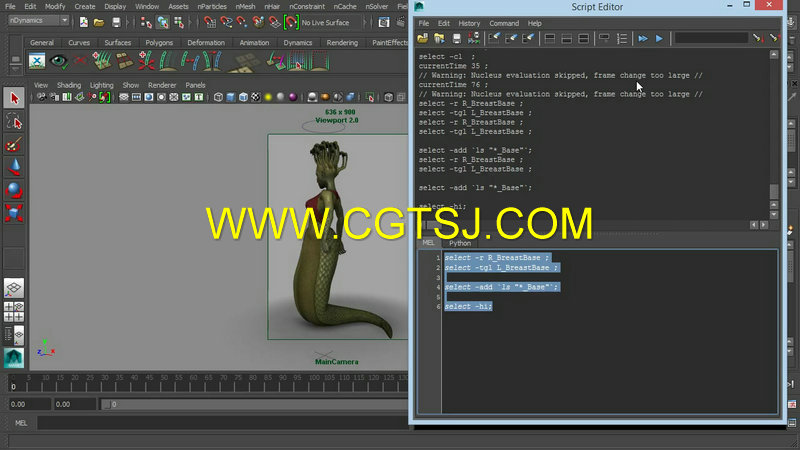Open the Script Editor Help menu
800x450 pixels.
534,23
